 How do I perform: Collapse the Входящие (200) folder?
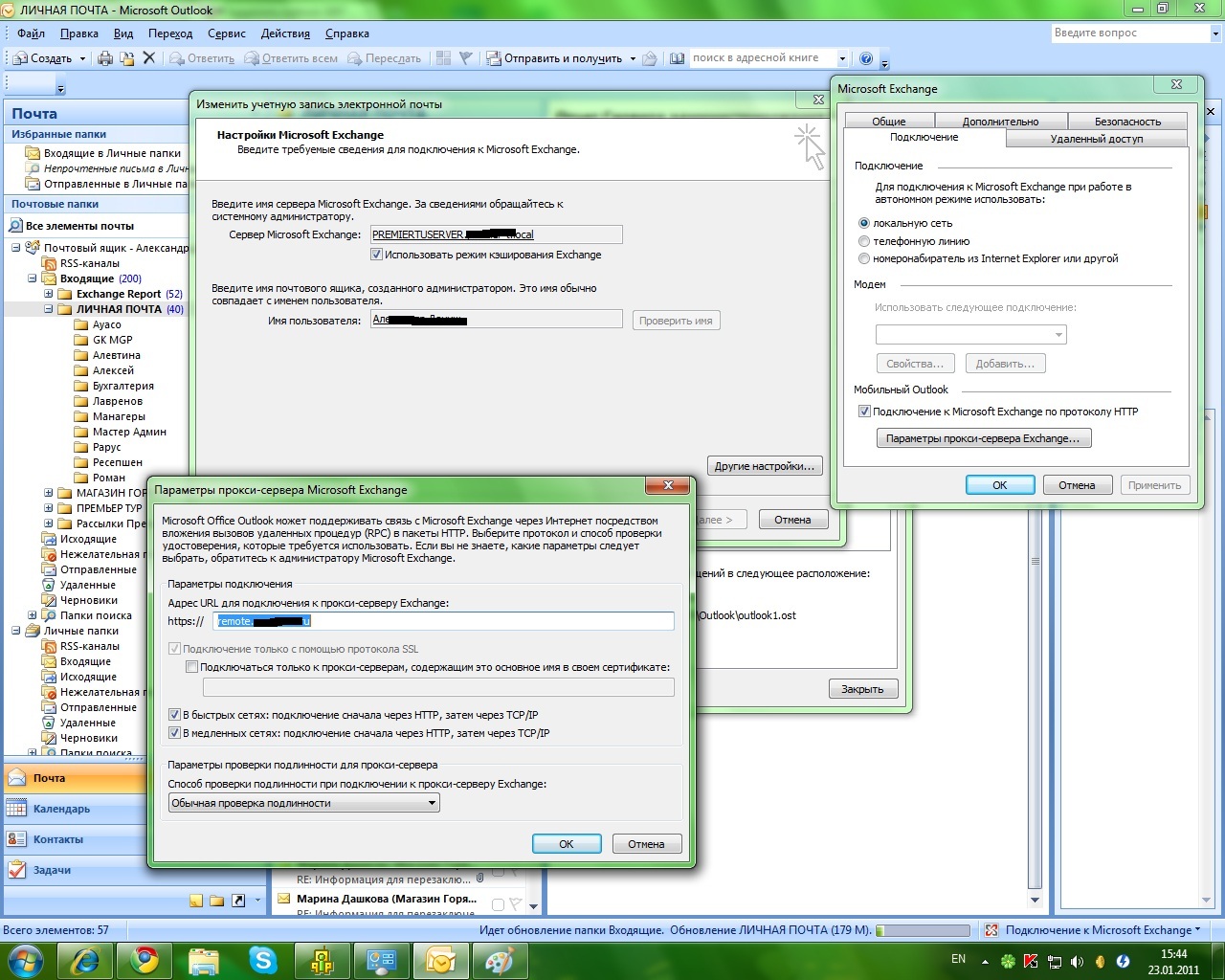point(33,278)
